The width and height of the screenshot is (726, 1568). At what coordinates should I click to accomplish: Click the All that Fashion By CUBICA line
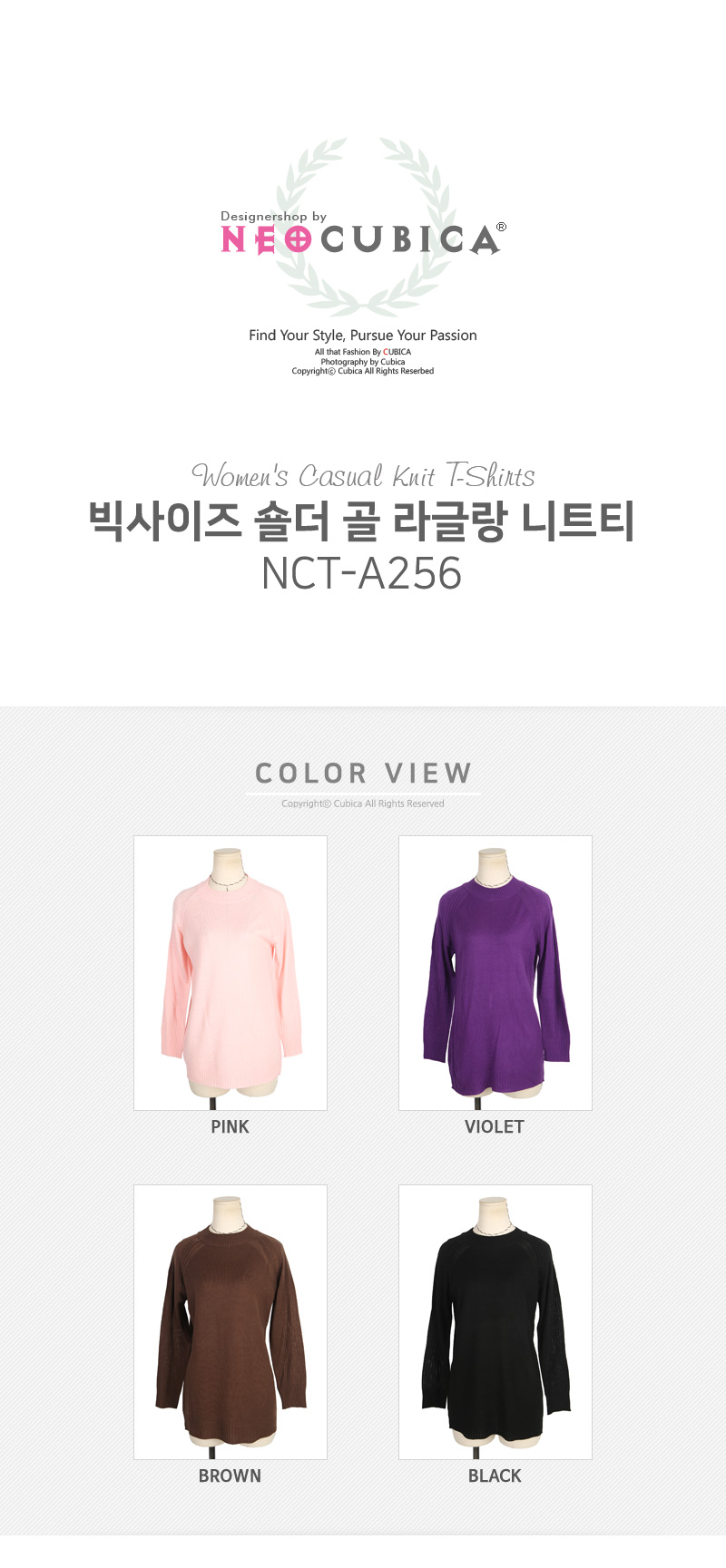(363, 352)
